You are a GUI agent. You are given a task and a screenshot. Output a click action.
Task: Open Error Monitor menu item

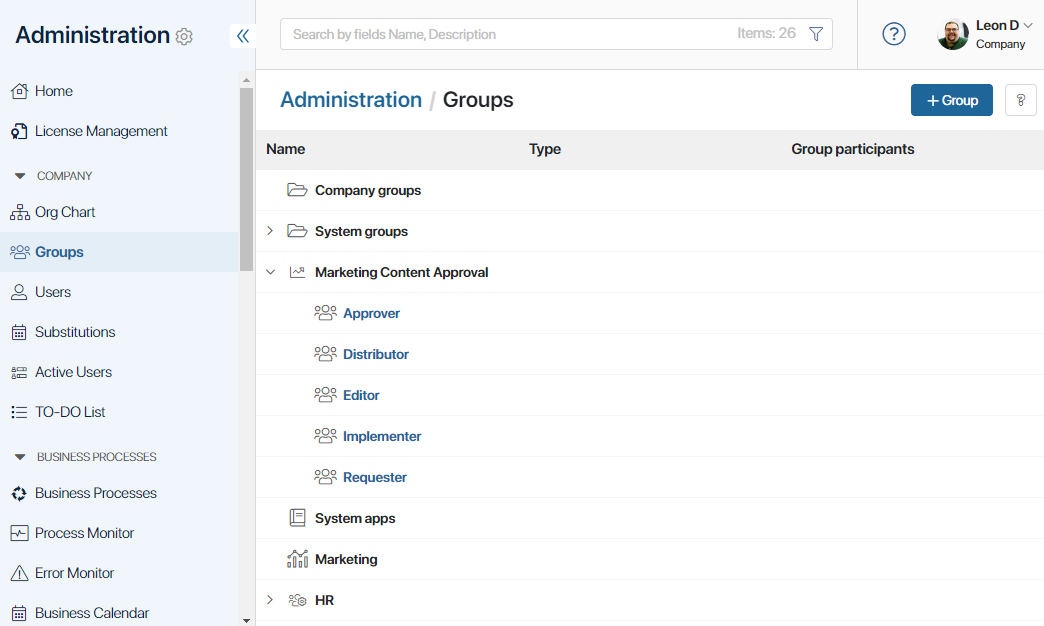[x=75, y=573]
